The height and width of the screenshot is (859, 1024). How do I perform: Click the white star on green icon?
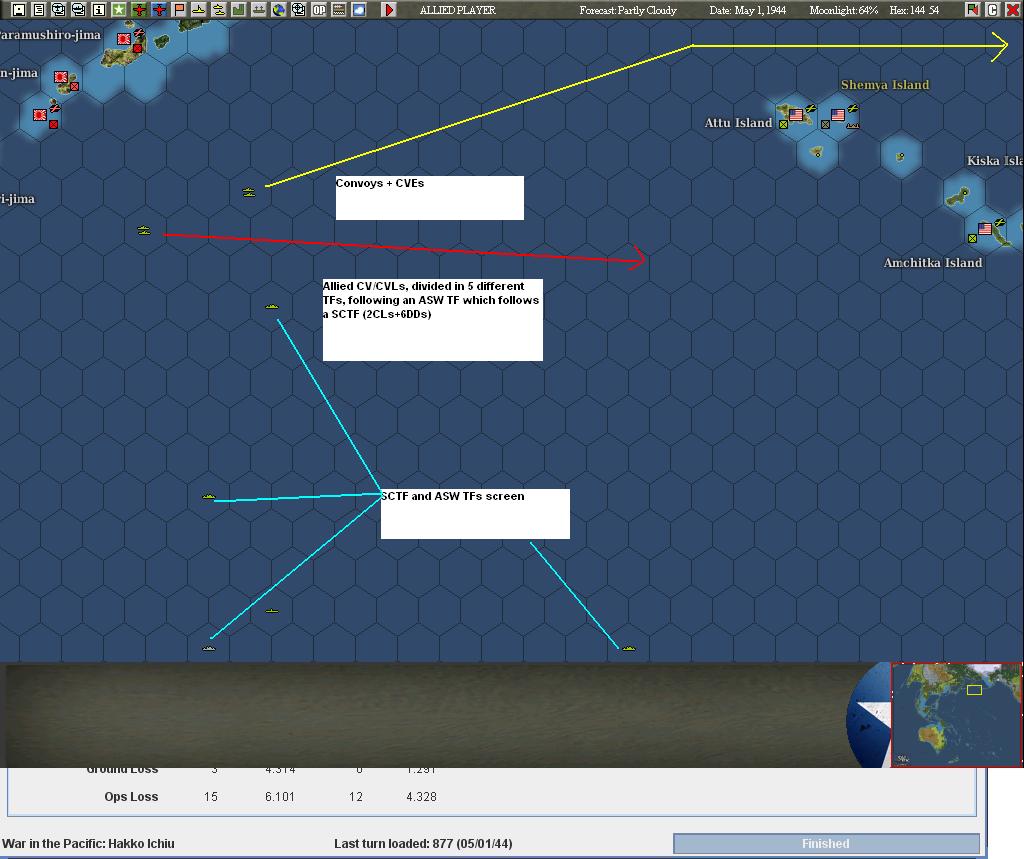point(118,9)
